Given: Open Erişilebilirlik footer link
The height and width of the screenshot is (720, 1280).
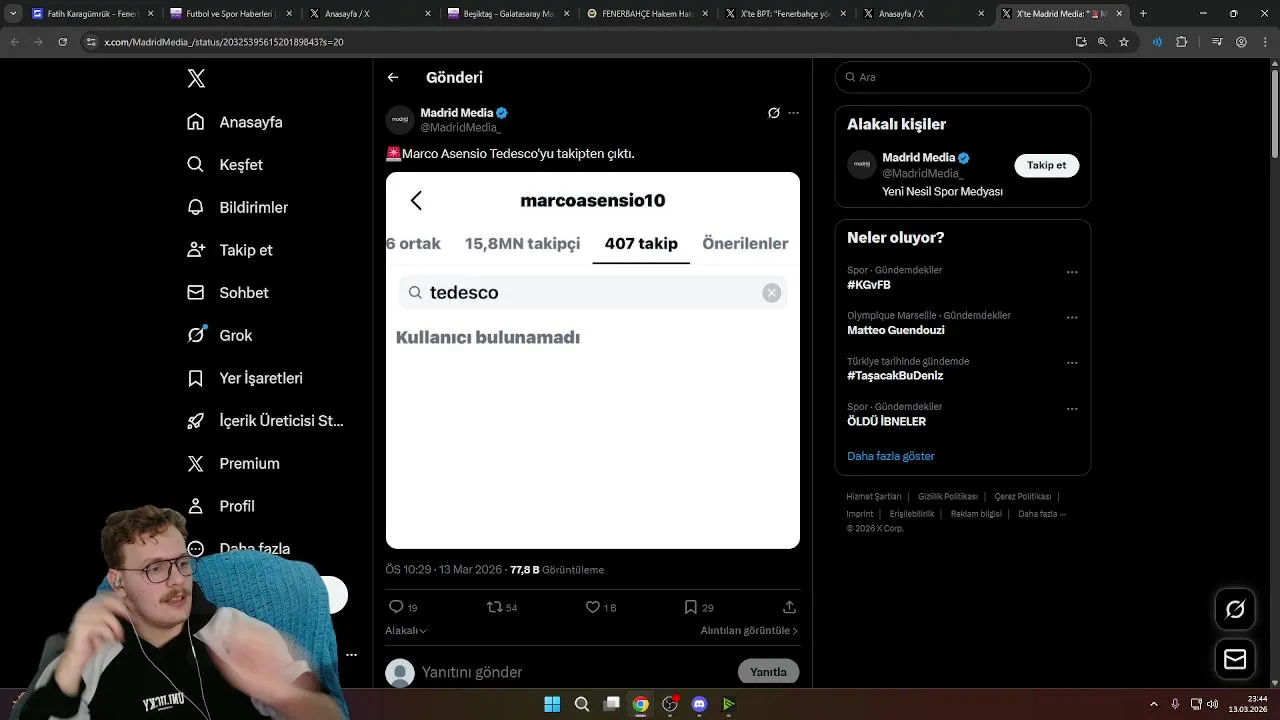Looking at the screenshot, I should 912,514.
